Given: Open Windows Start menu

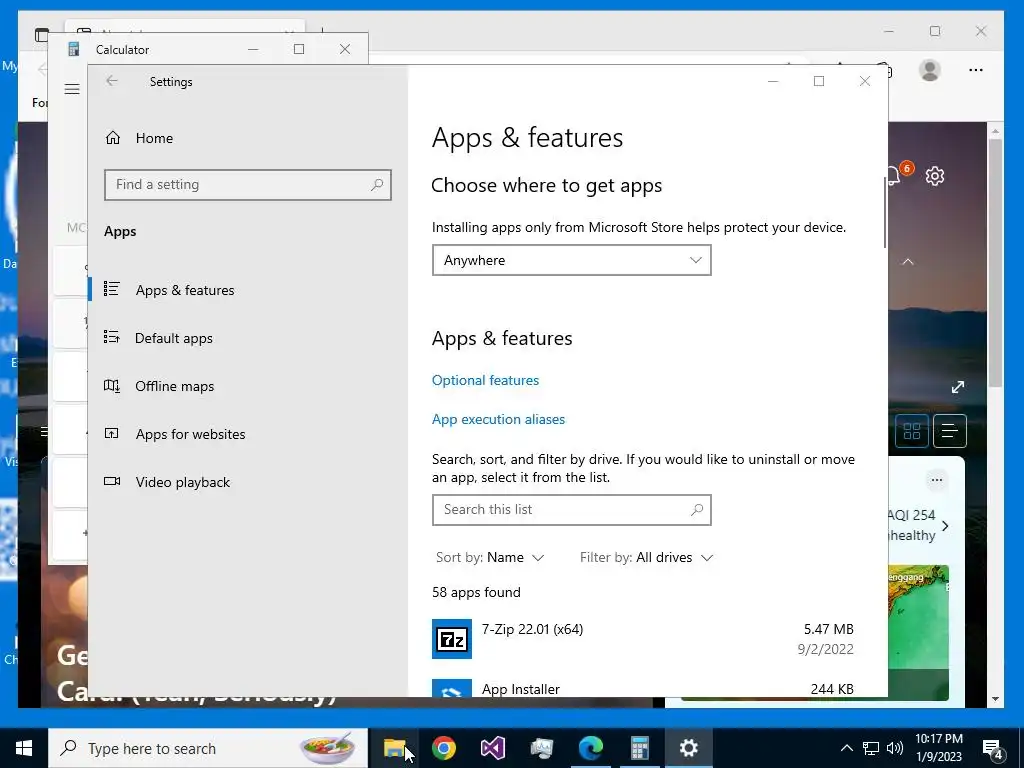Looking at the screenshot, I should click(24, 748).
